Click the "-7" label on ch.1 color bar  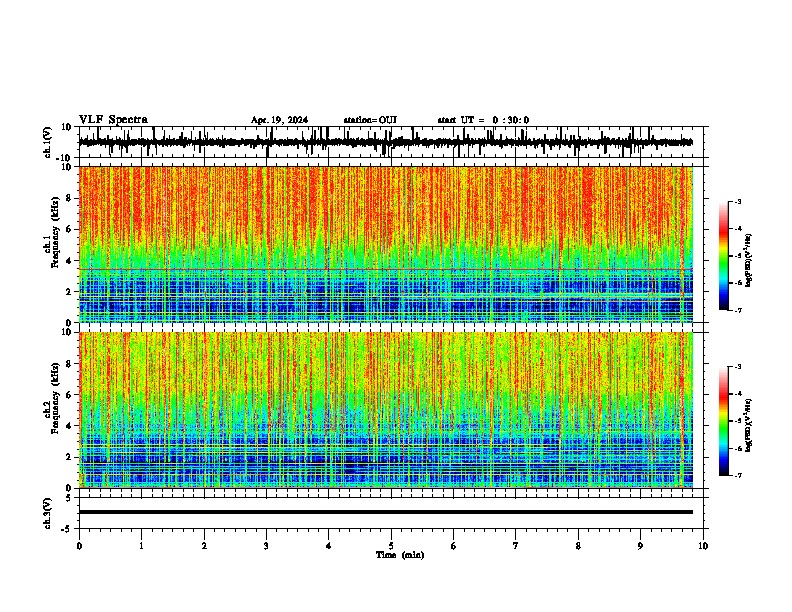tap(737, 310)
